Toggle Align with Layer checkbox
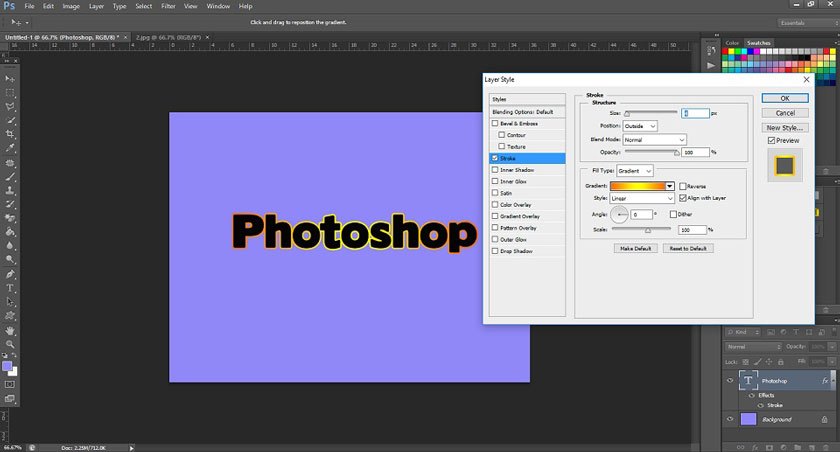This screenshot has width=840, height=452. (682, 198)
